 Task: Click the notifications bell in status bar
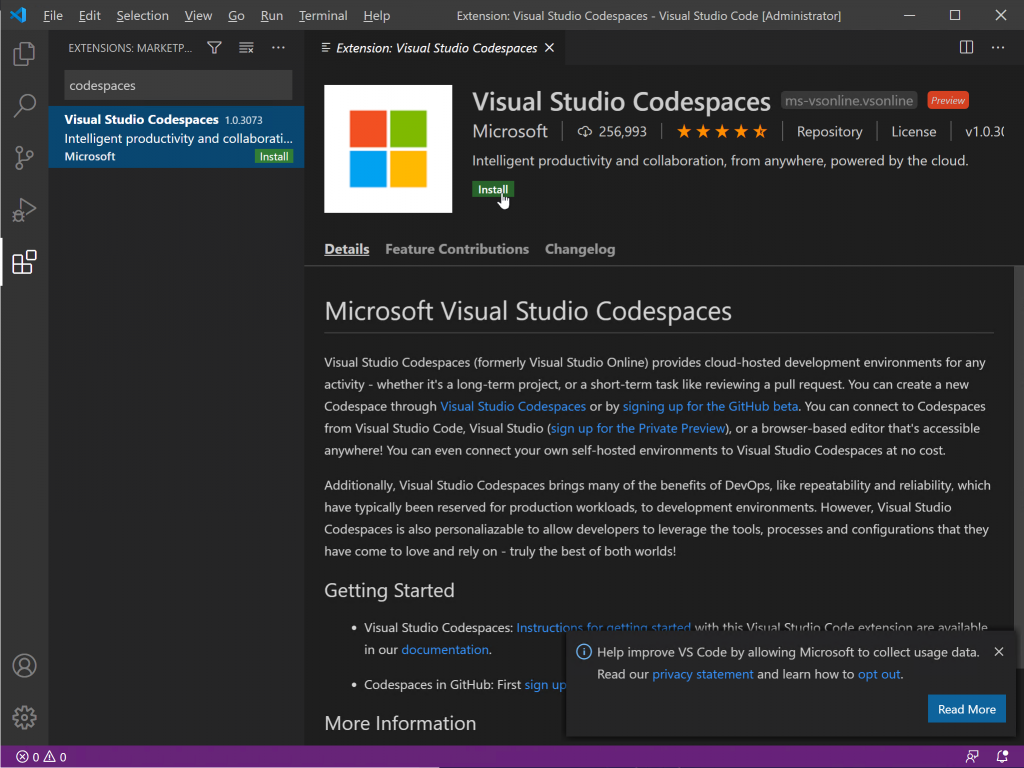(1002, 756)
